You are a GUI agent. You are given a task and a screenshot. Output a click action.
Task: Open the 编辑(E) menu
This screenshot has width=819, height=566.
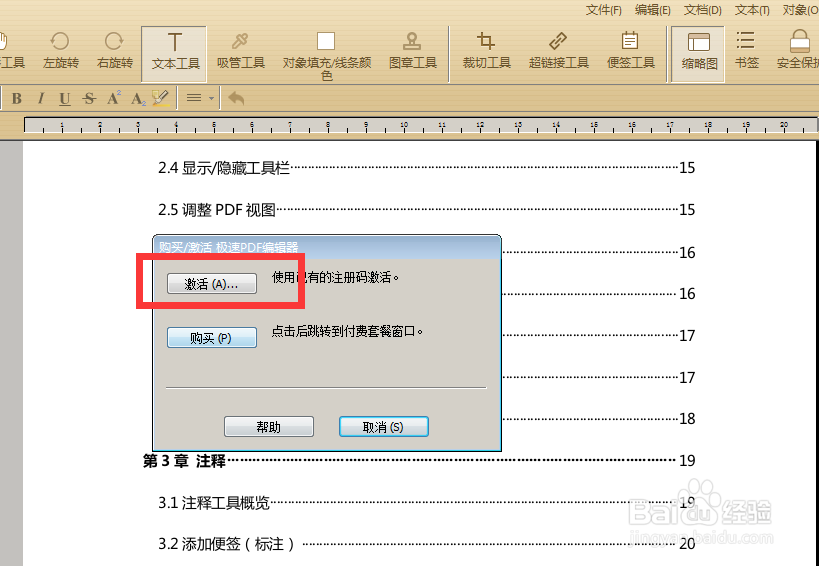tap(652, 10)
